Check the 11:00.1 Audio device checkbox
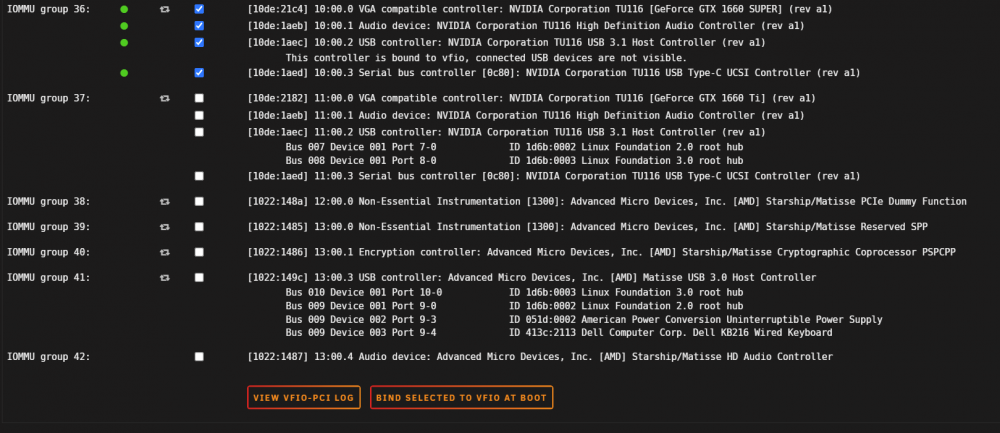1000x433 pixels. 199,115
